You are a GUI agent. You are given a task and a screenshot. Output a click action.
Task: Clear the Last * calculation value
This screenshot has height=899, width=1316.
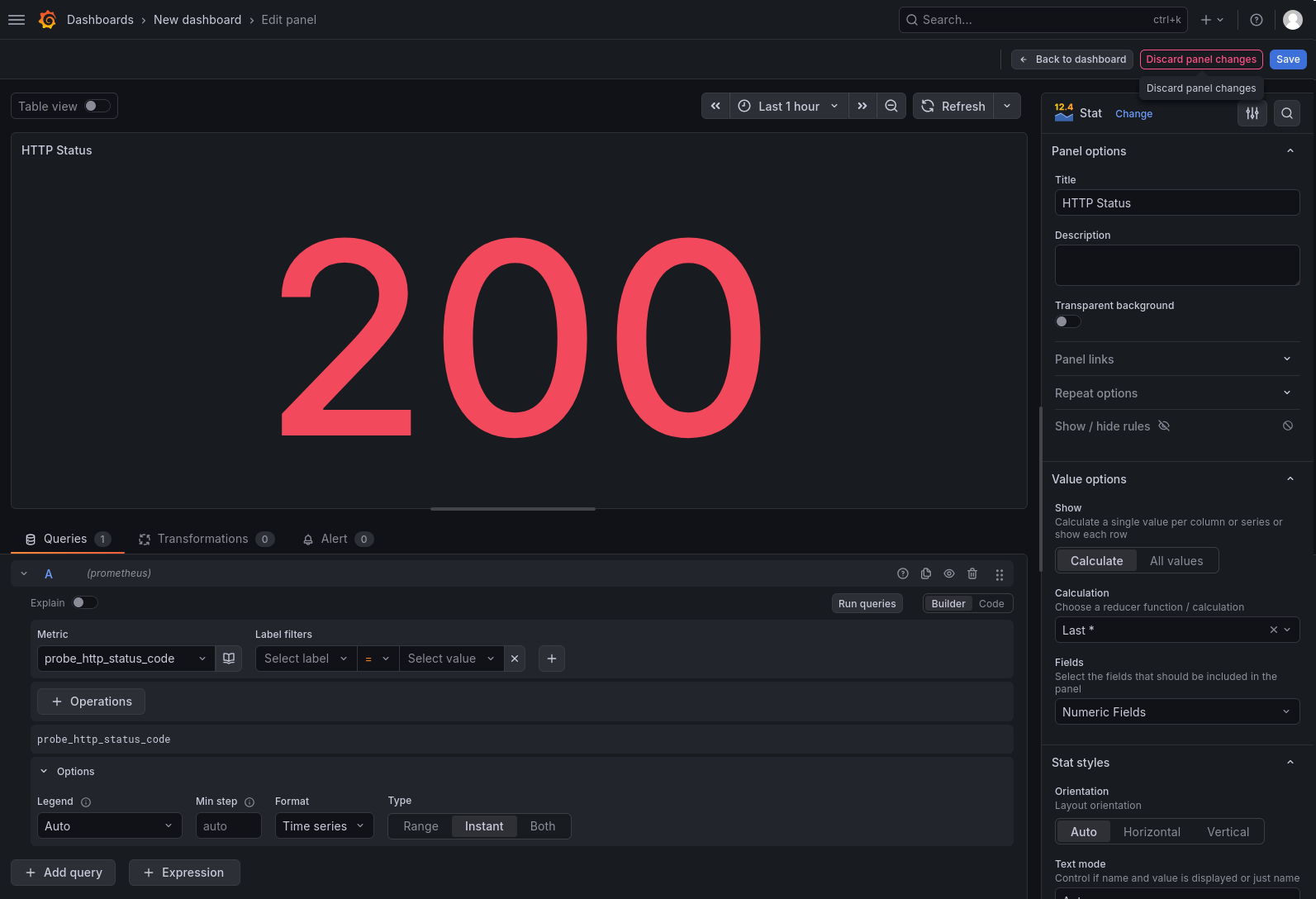click(x=1274, y=630)
